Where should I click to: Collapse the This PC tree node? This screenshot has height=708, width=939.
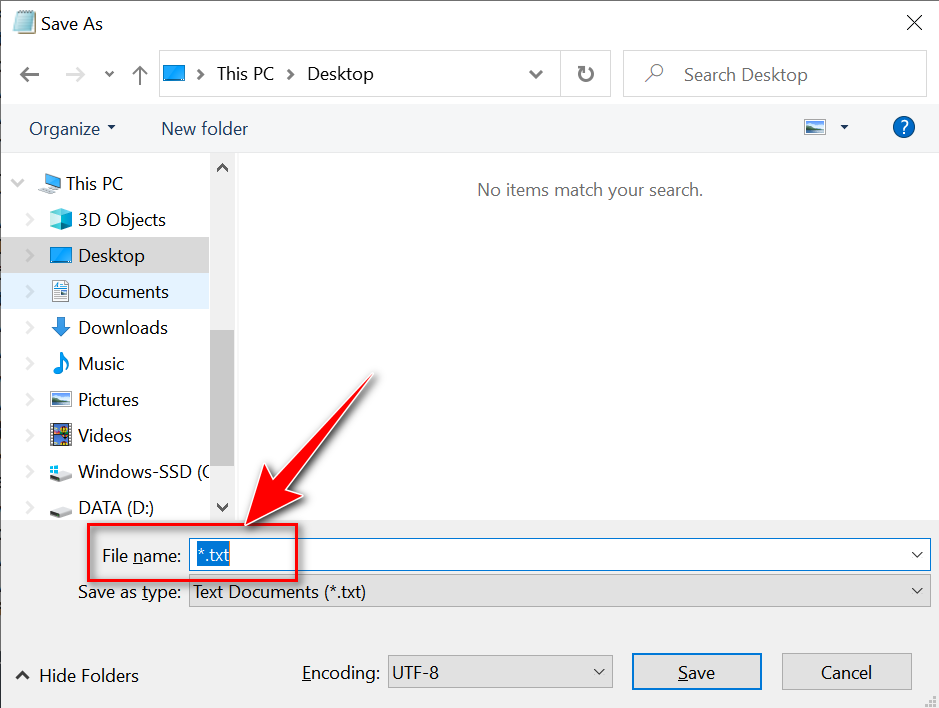pyautogui.click(x=17, y=184)
